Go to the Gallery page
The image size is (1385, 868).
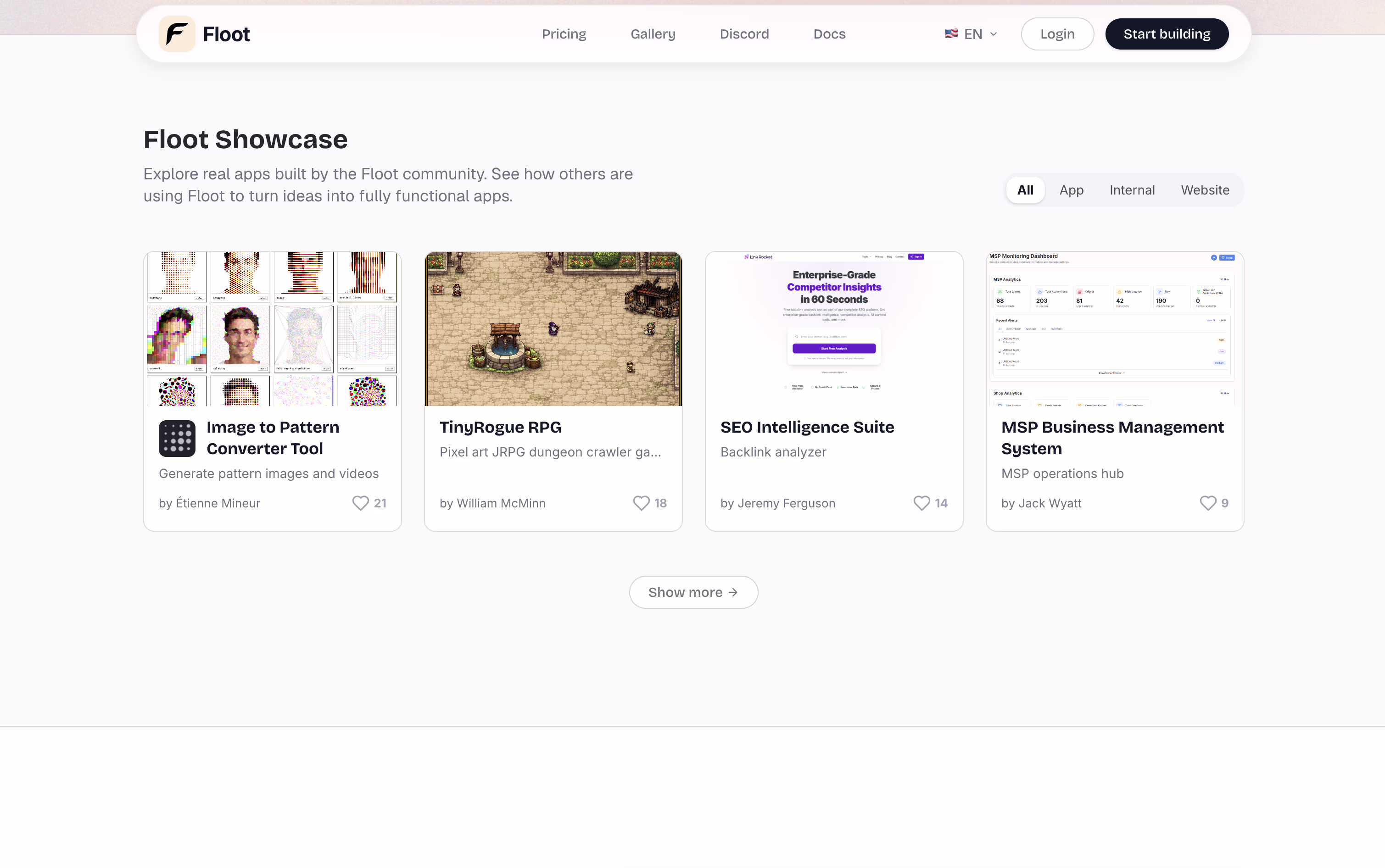pos(653,34)
